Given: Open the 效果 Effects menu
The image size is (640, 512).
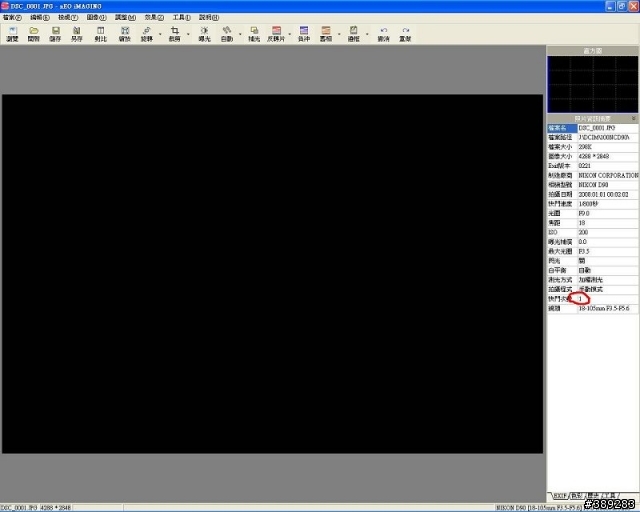Looking at the screenshot, I should tap(154, 18).
